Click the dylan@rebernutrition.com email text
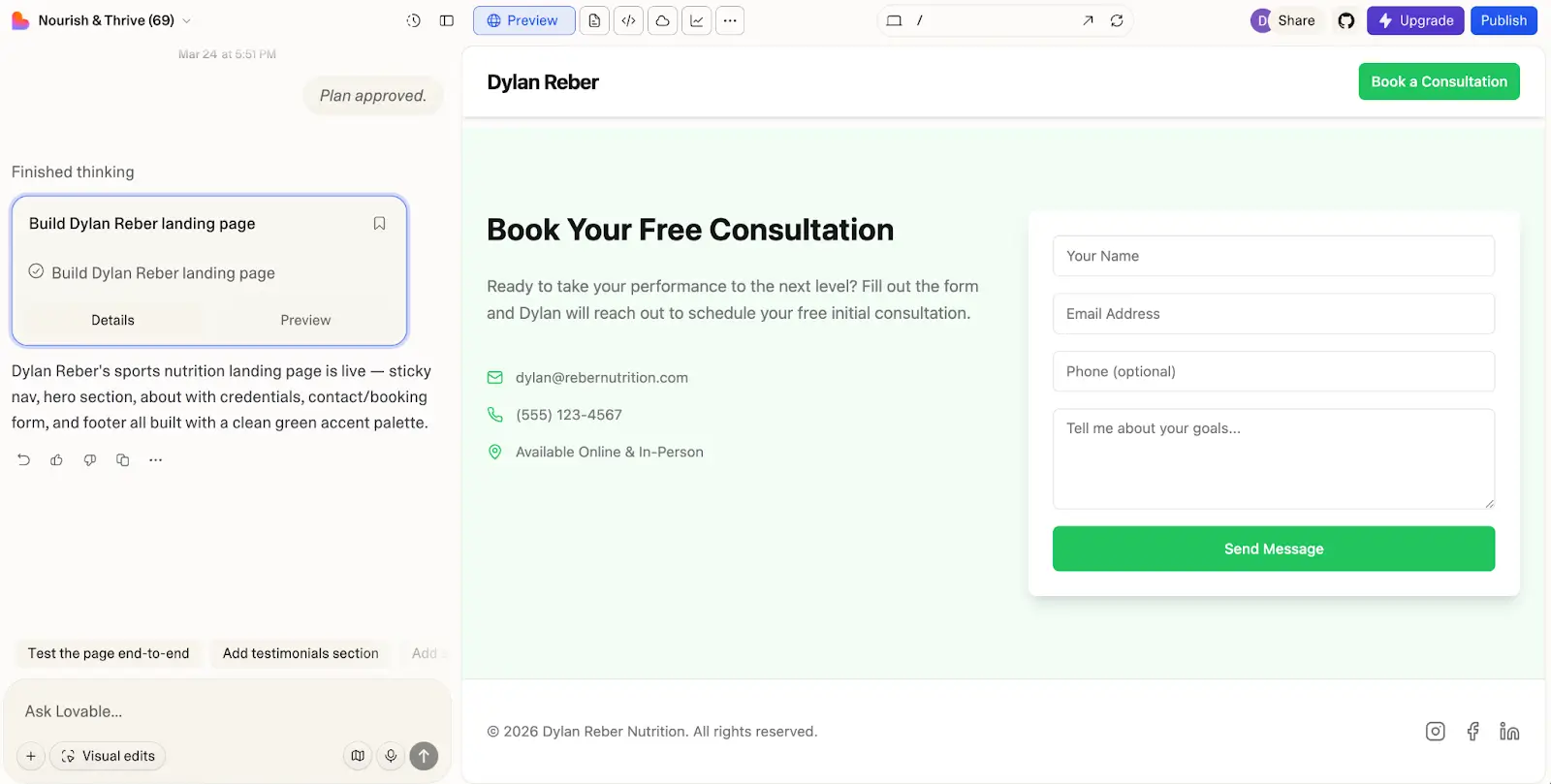Viewport: 1551px width, 784px height. [602, 378]
